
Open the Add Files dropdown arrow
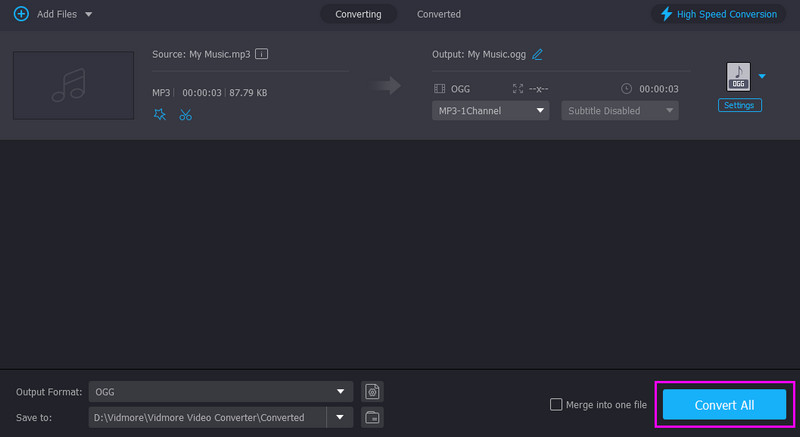click(88, 14)
